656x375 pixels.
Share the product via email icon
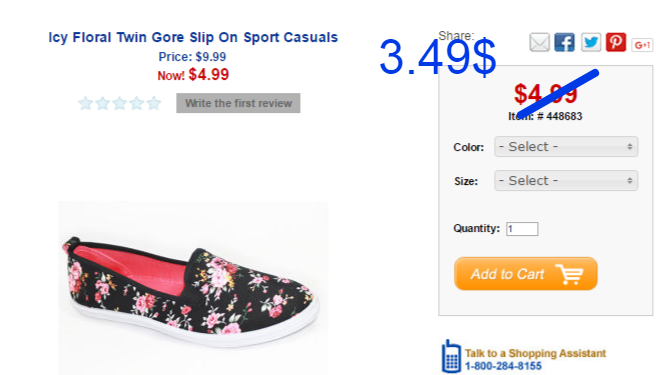(539, 42)
